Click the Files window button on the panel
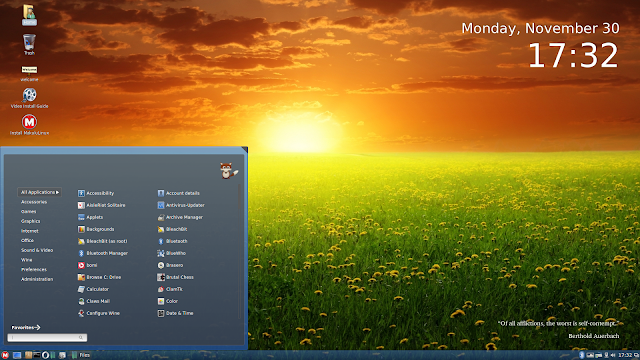This screenshot has width=640, height=360. click(x=81, y=355)
